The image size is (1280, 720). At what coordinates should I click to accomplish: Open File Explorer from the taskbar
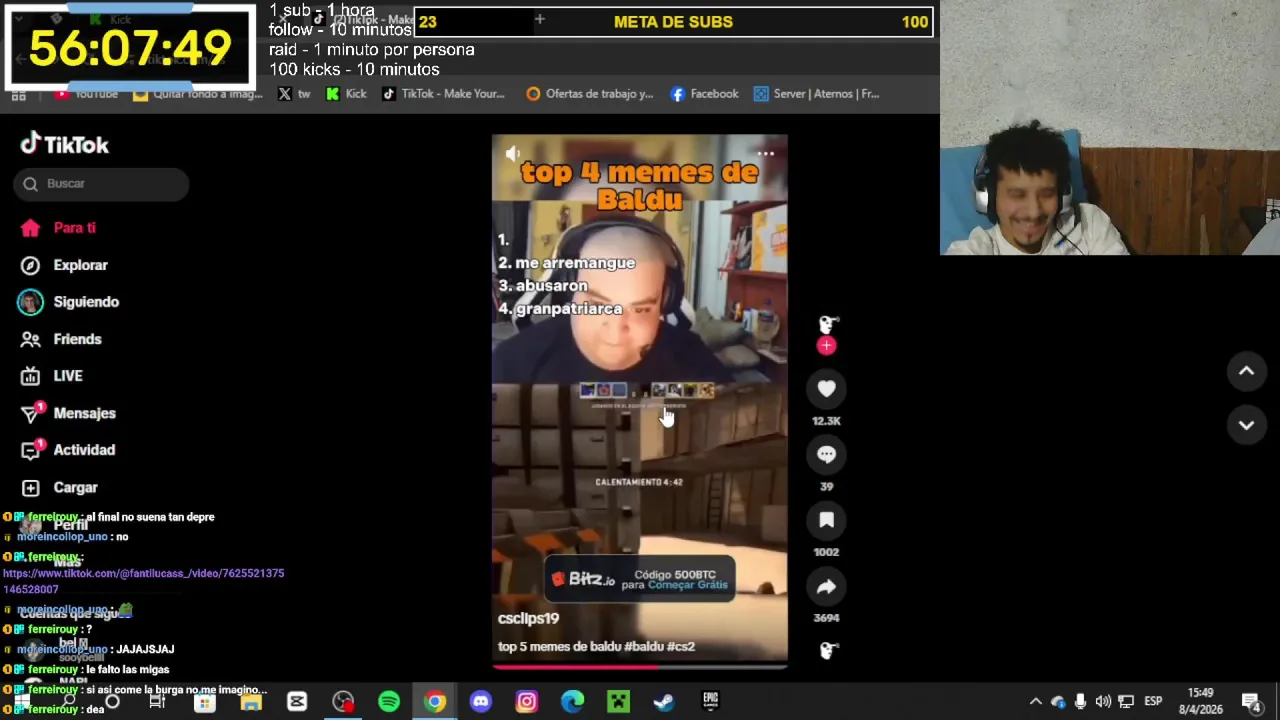pos(251,702)
